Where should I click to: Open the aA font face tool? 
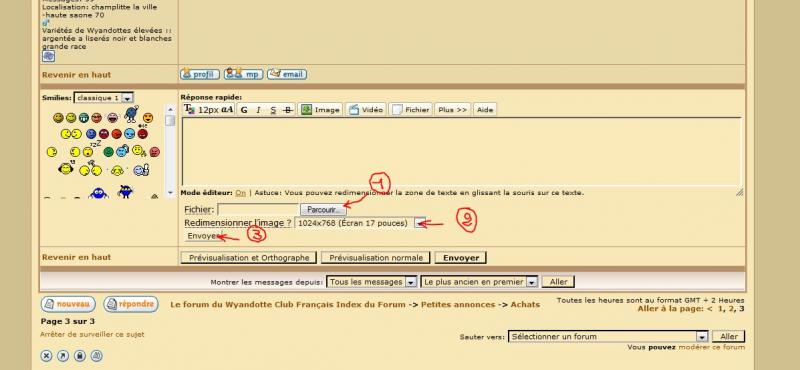[227, 110]
